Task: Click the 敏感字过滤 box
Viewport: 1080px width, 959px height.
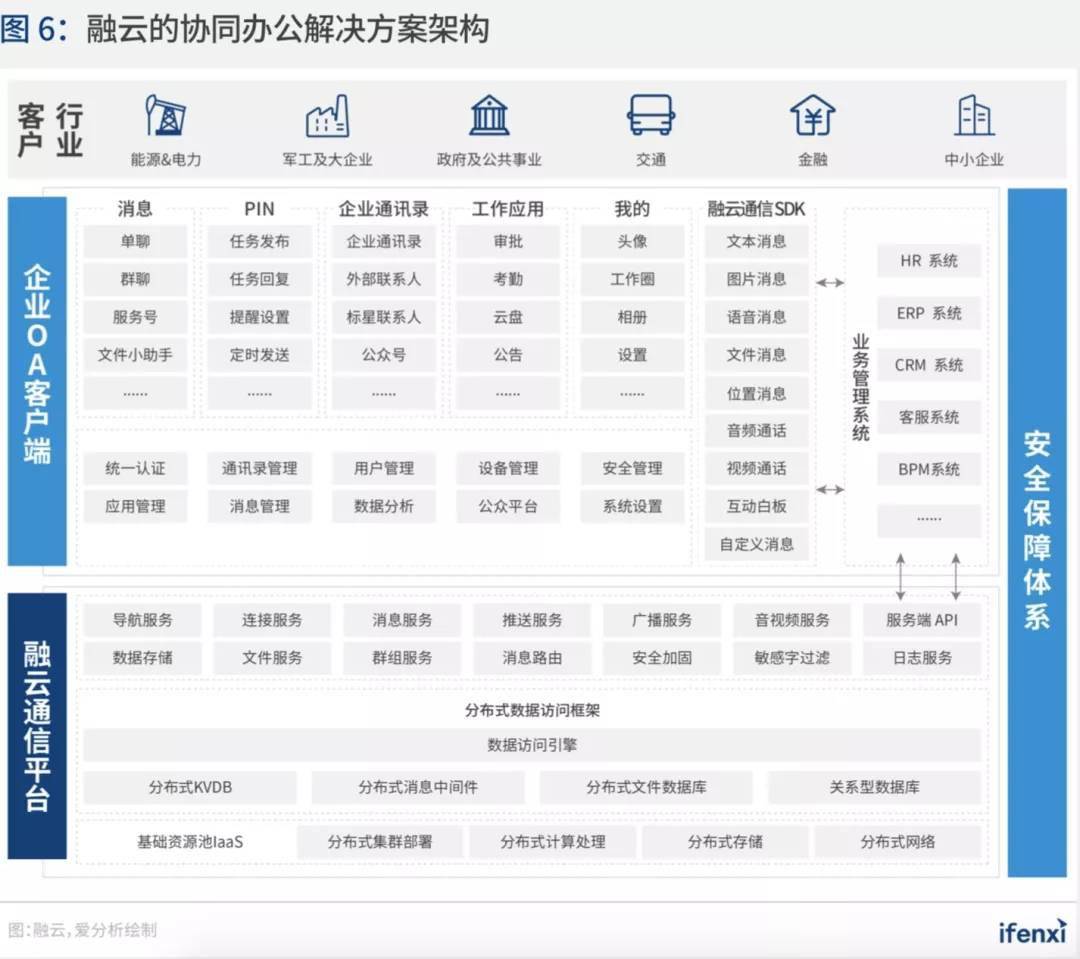Action: tap(792, 658)
